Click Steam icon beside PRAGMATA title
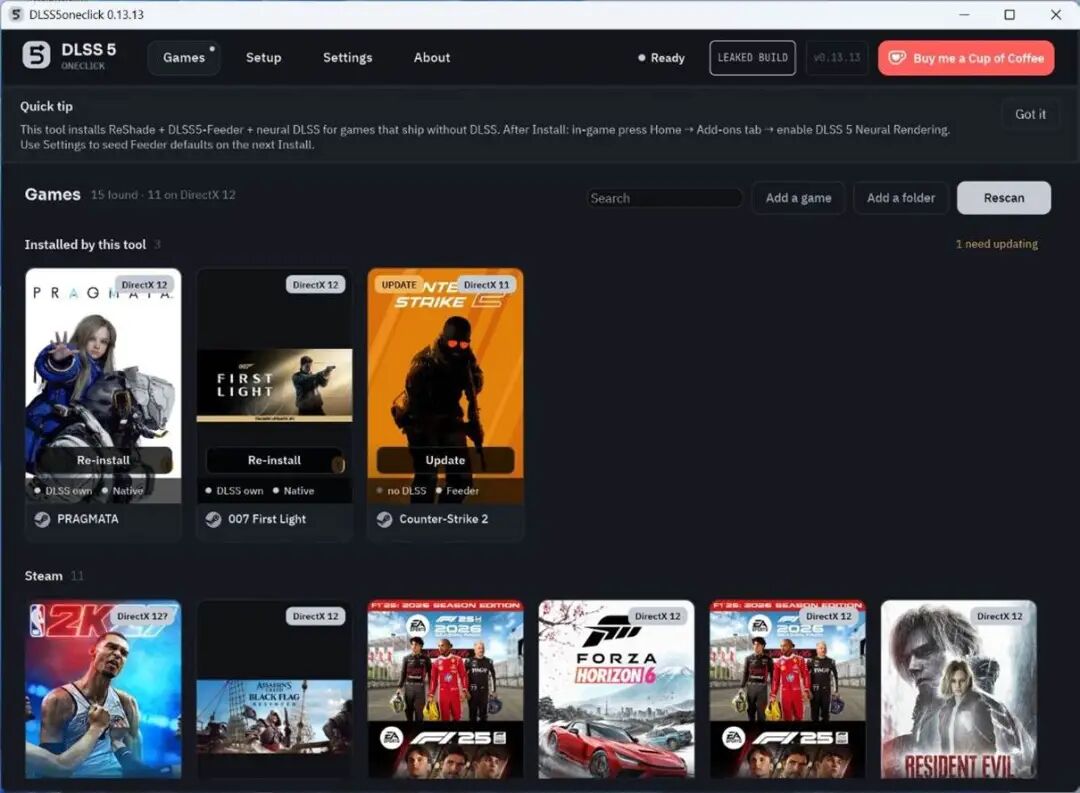Screen dimensions: 1080x793 (42, 519)
